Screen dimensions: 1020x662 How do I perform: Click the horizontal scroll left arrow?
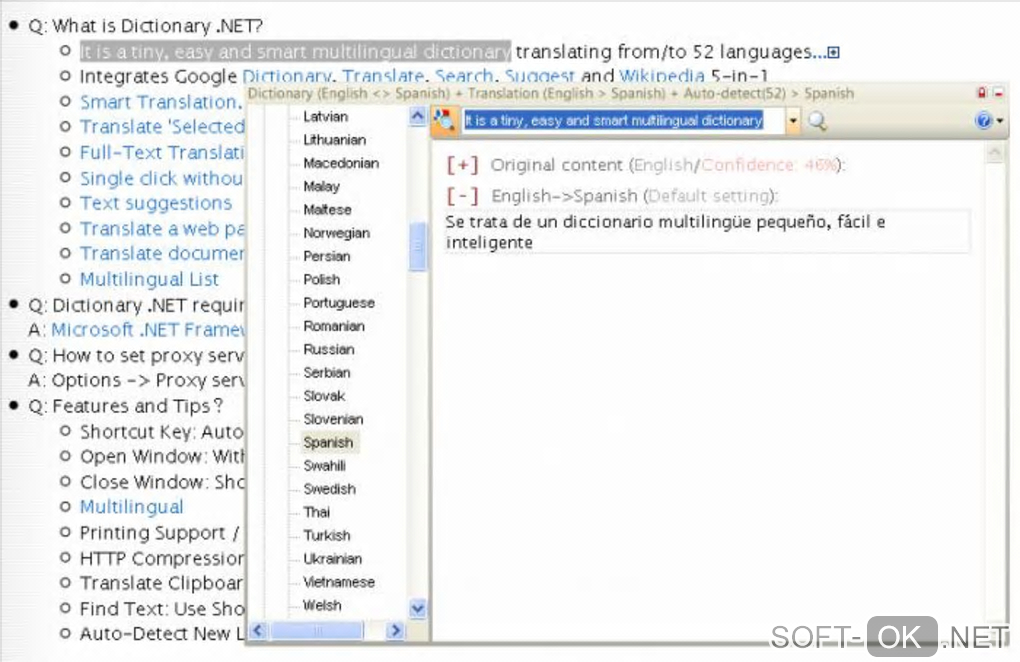258,630
